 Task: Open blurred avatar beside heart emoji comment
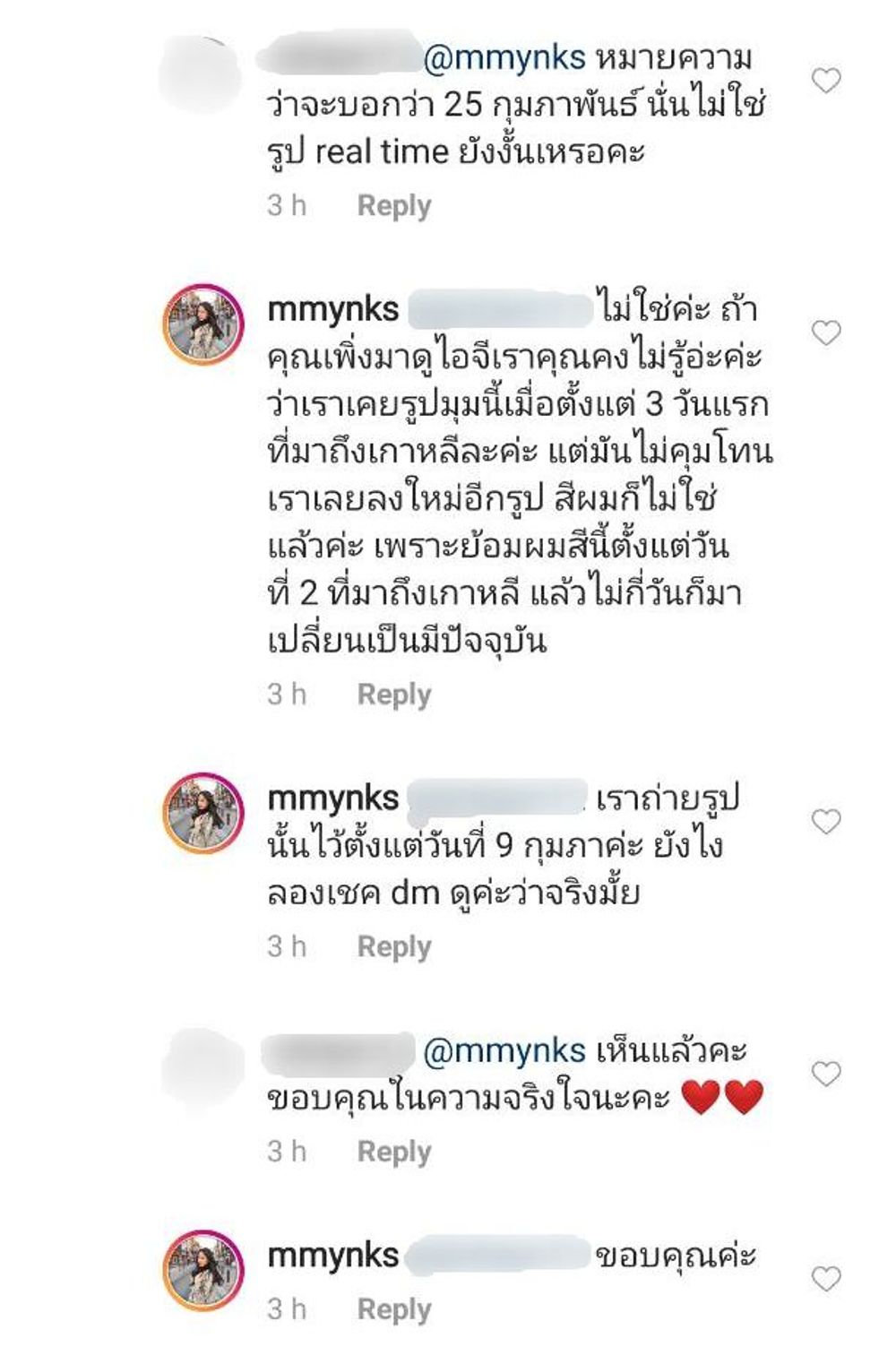pyautogui.click(x=202, y=1068)
